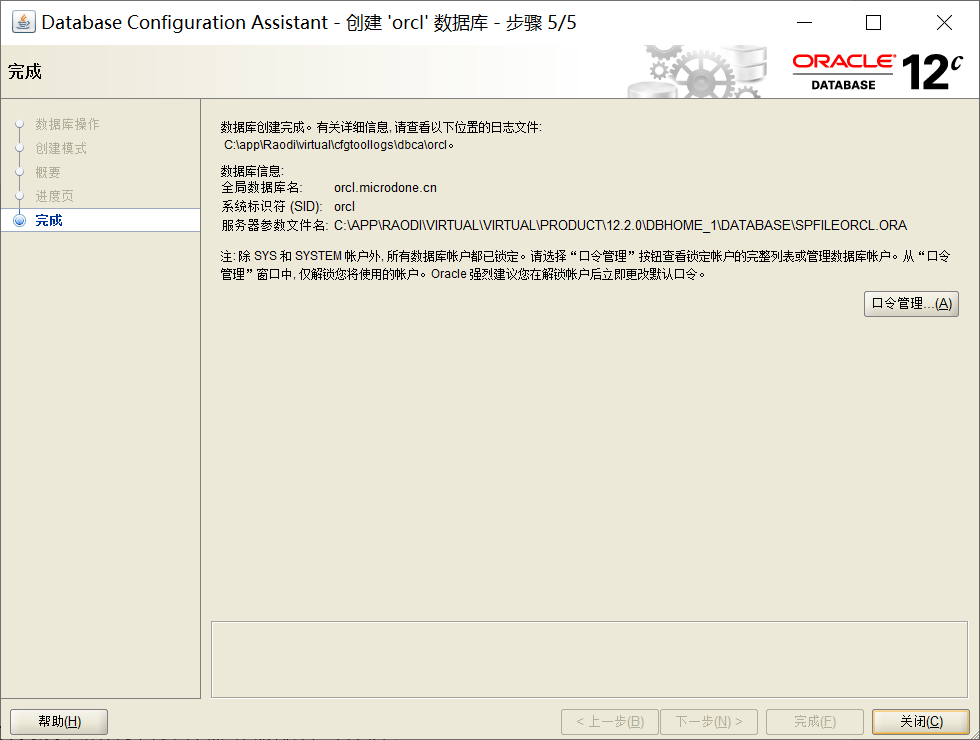Click the empty message area at bottom
Image resolution: width=980 pixels, height=740 pixels.
pos(589,659)
